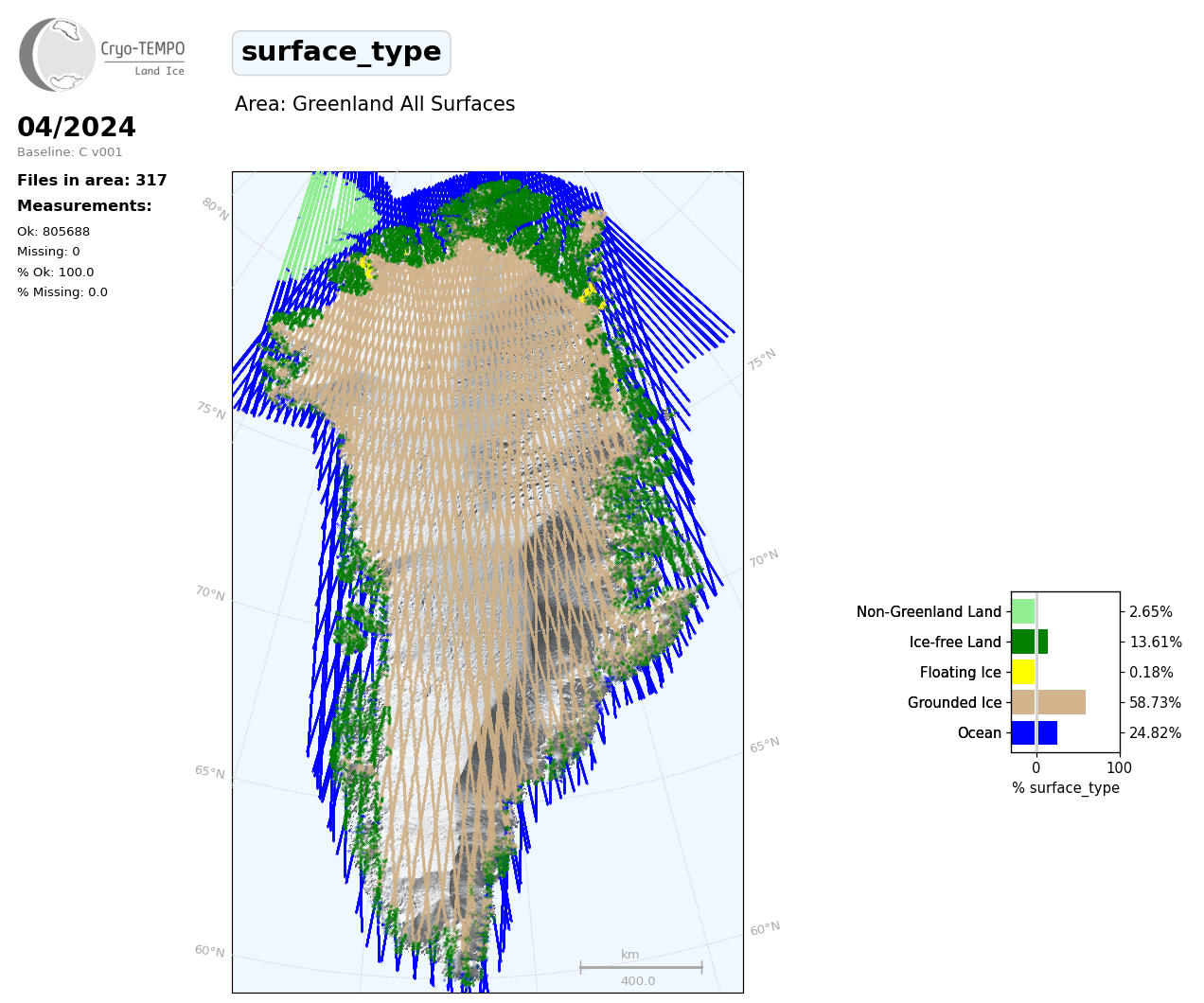Viewport: 1204px width, 1003px height.
Task: Click the left 65°N latitude label
Action: [x=210, y=772]
